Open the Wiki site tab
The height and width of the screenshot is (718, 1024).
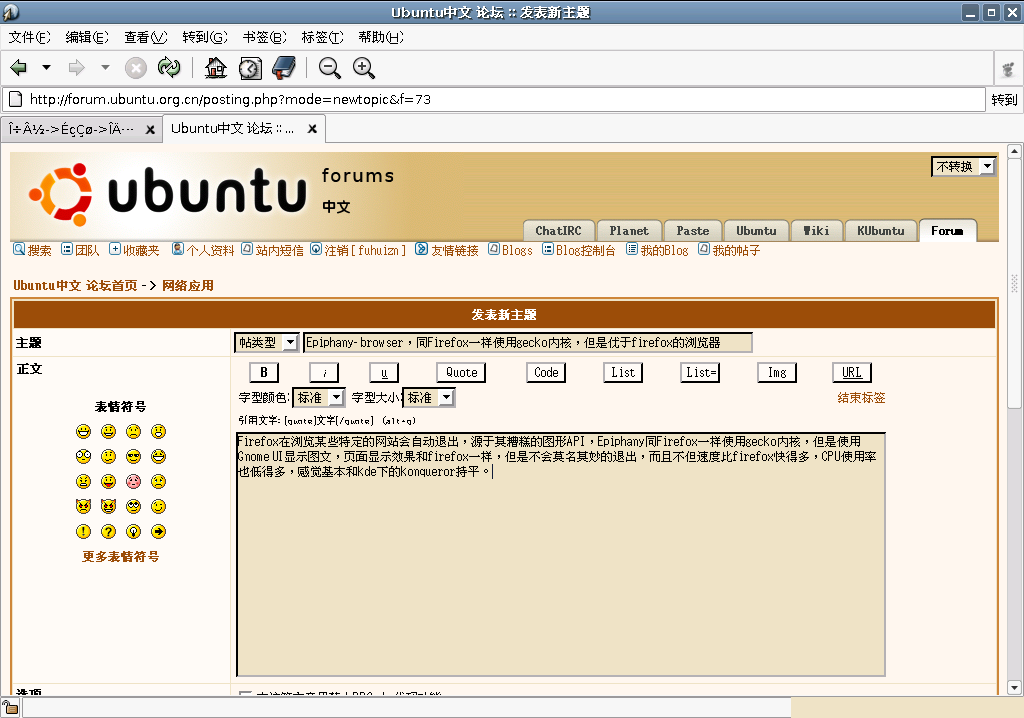(x=816, y=231)
